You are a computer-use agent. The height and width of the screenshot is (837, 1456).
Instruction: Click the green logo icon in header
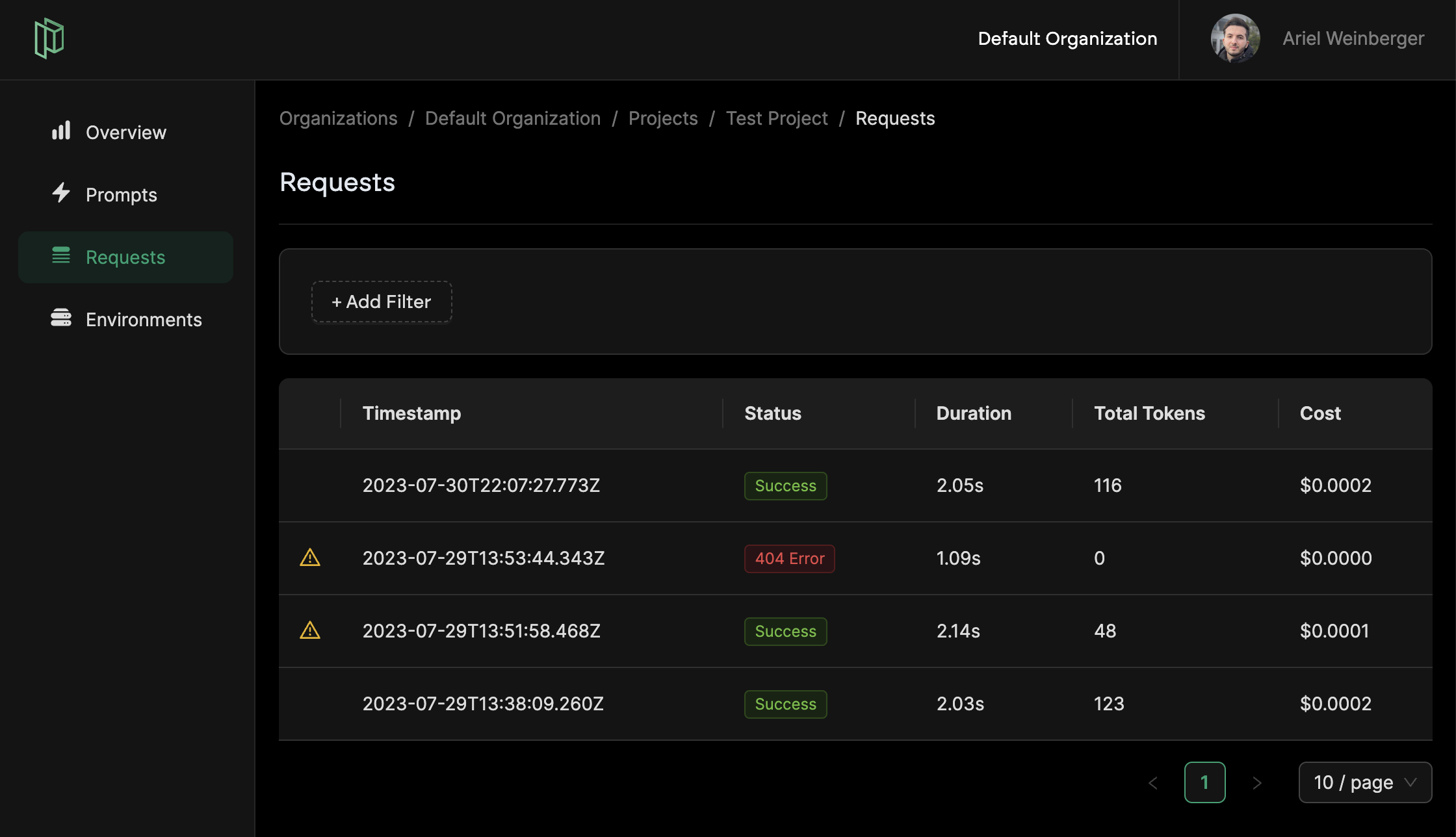[x=49, y=38]
